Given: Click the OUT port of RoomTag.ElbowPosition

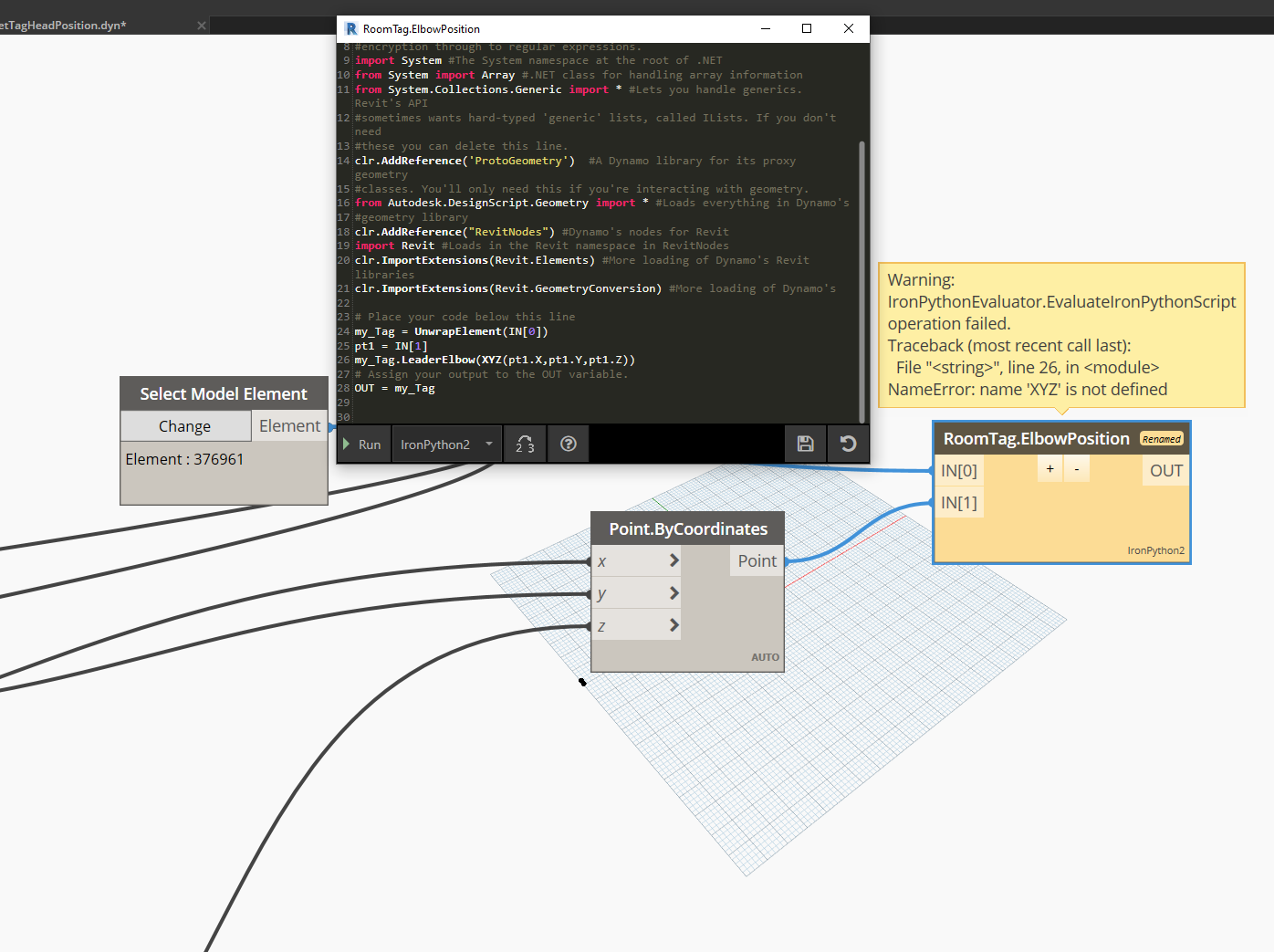Looking at the screenshot, I should pyautogui.click(x=1165, y=471).
